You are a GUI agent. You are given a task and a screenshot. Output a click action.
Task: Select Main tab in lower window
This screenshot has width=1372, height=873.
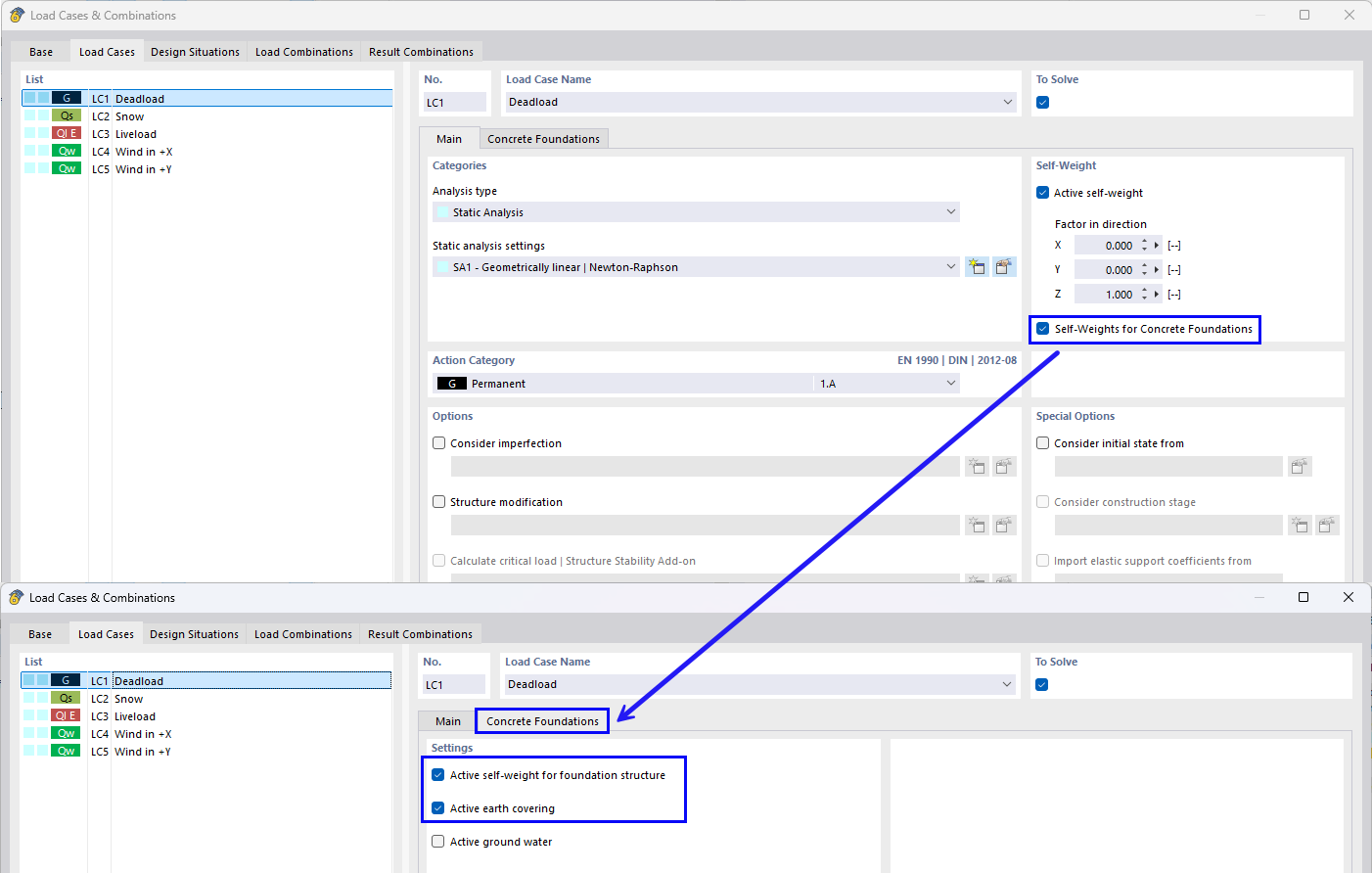click(448, 721)
